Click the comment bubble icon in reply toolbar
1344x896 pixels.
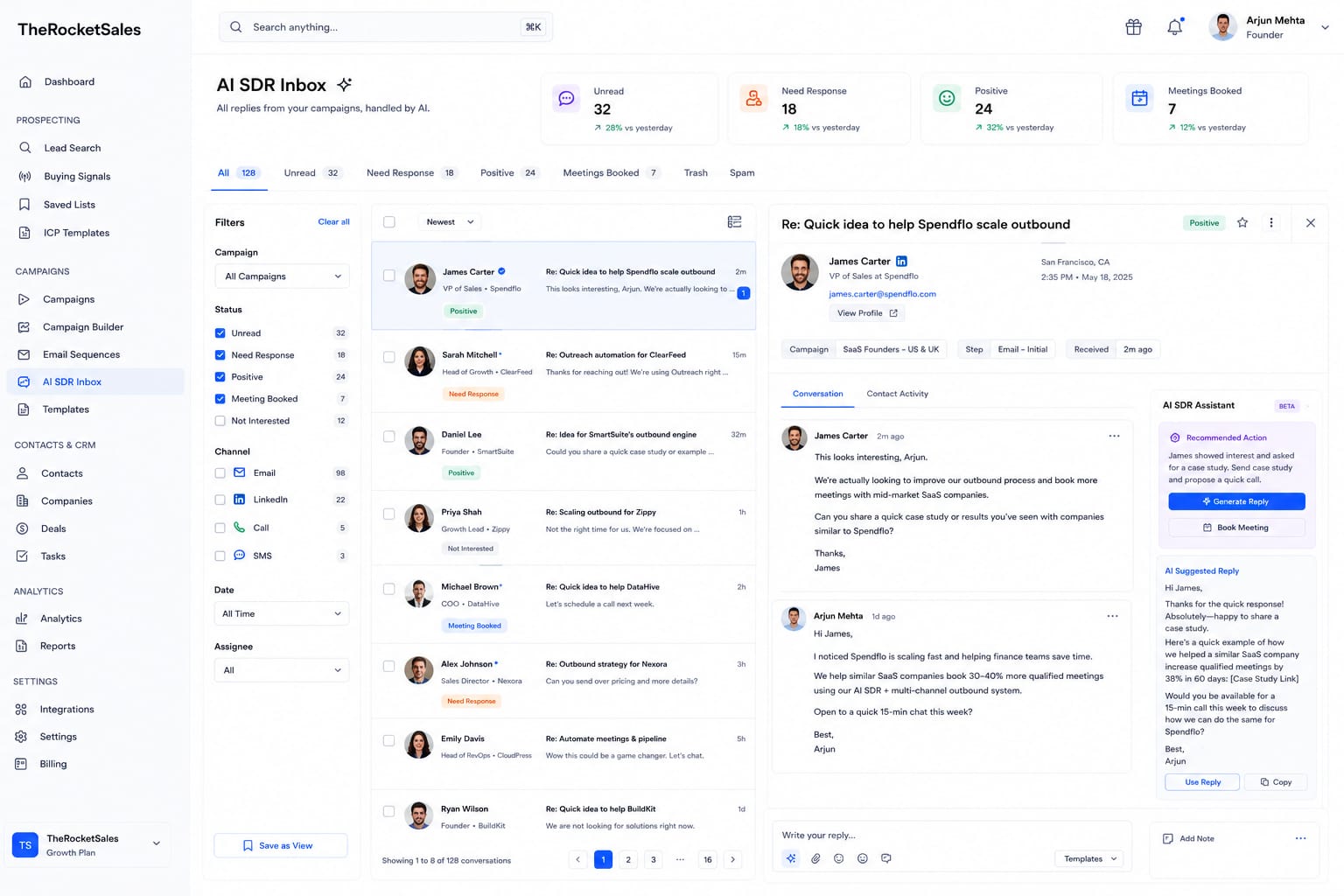click(886, 858)
